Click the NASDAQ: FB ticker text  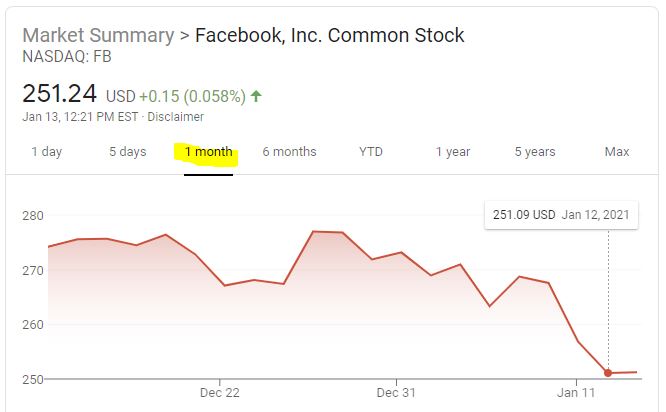[67, 57]
